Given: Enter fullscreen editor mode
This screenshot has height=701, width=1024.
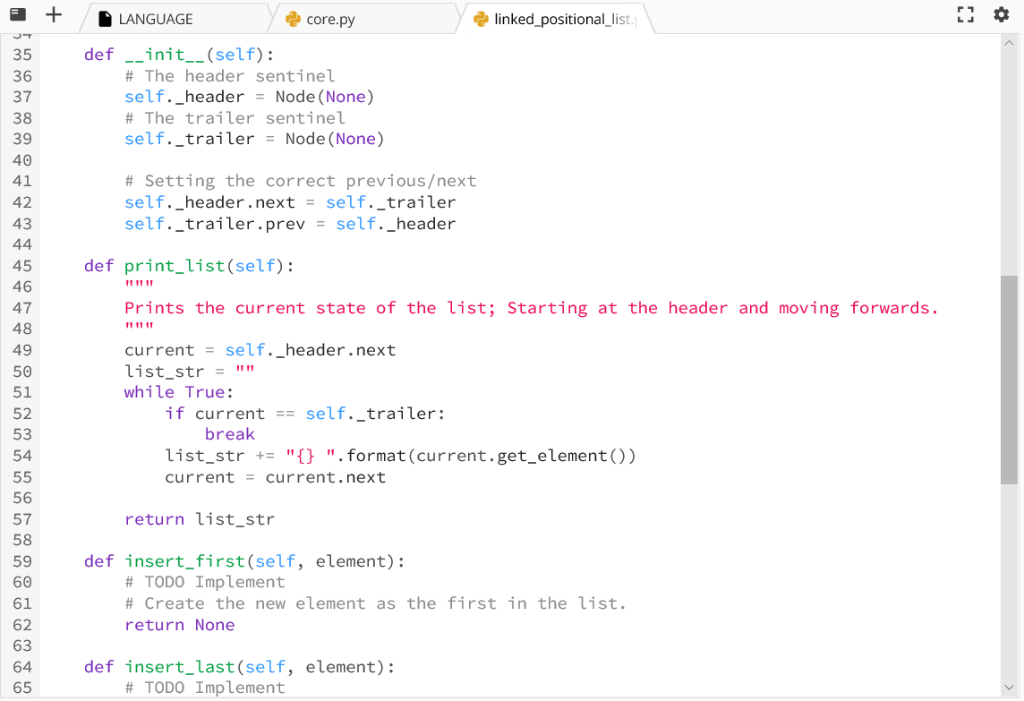Looking at the screenshot, I should [965, 15].
